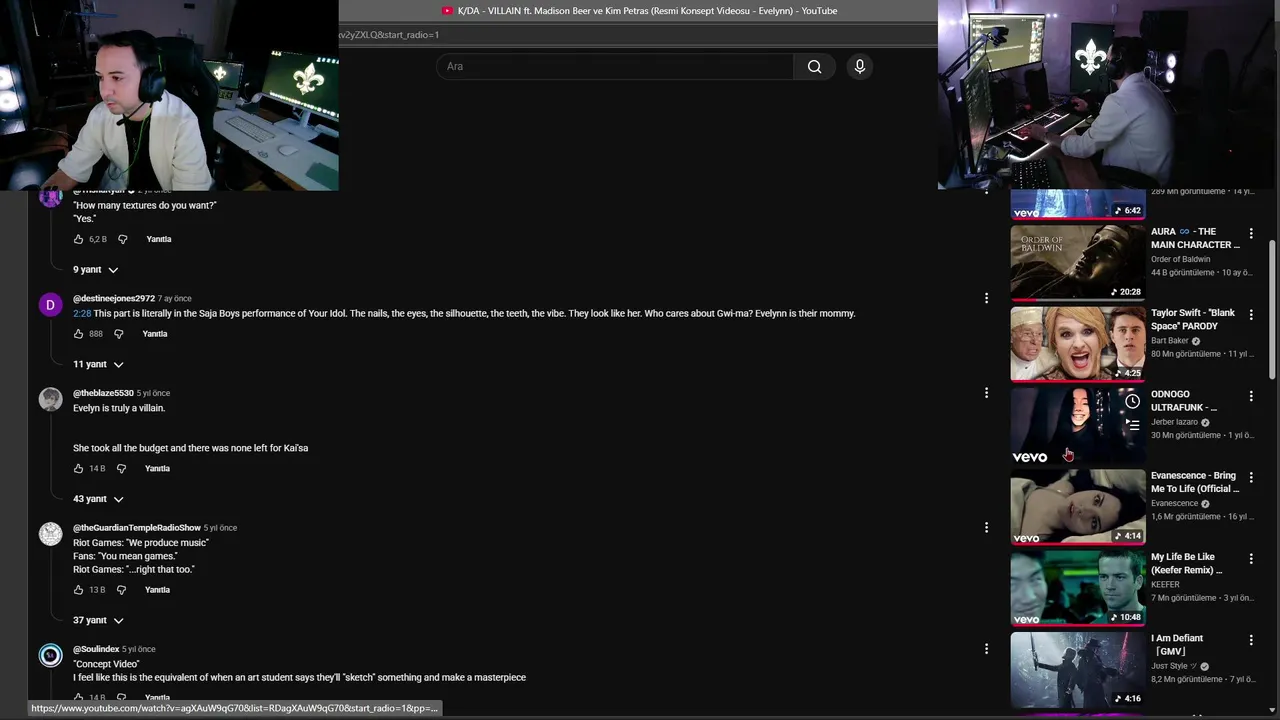Like the @destineejones2972 comment
The width and height of the screenshot is (1280, 720).
click(x=78, y=334)
